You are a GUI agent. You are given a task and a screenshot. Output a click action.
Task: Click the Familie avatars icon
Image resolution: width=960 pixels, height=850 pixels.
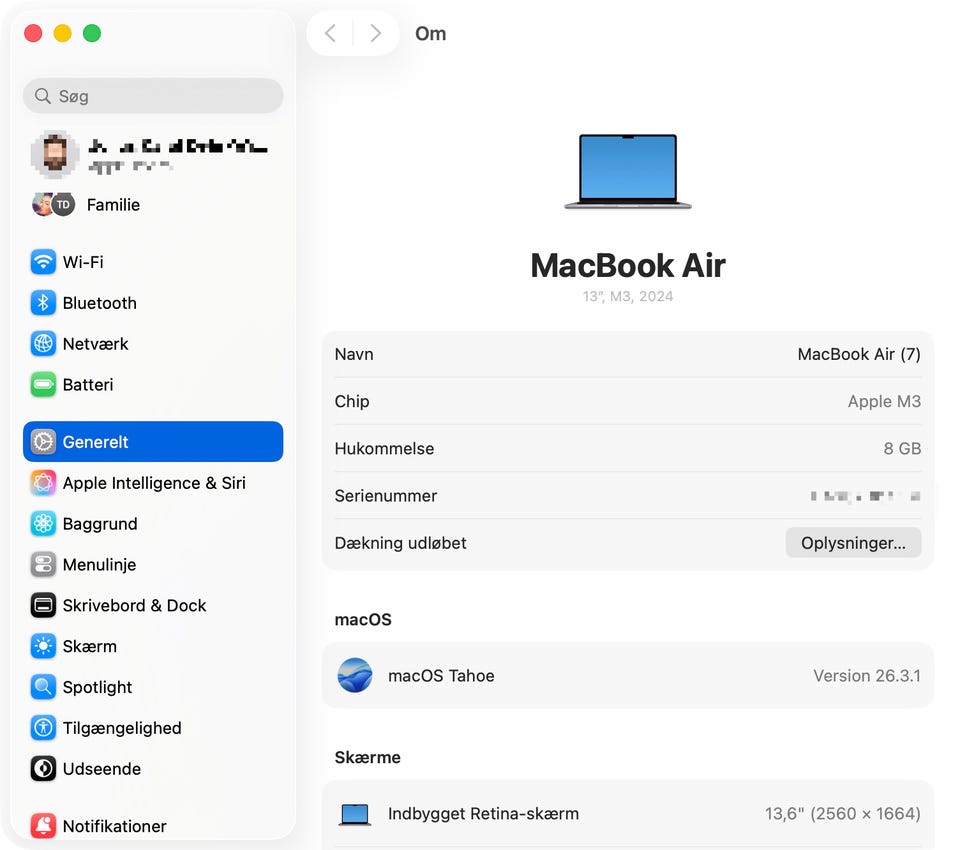click(53, 205)
